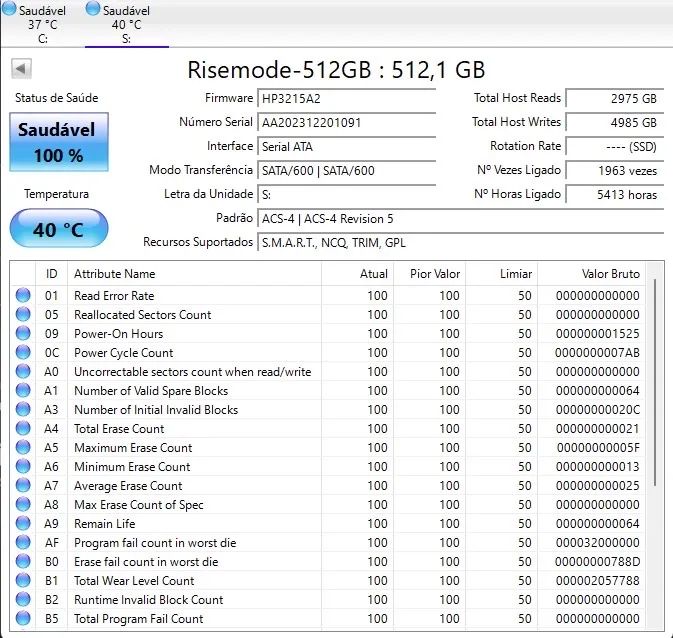Image resolution: width=673 pixels, height=638 pixels.
Task: Click status icon of Power Cycle Count row
Action: click(23, 352)
